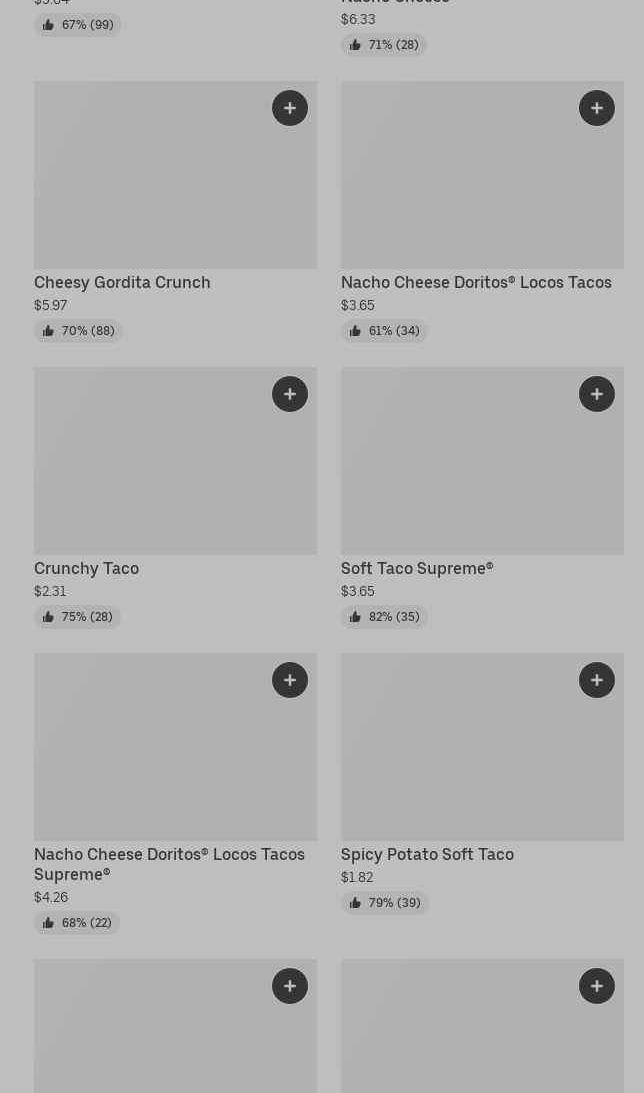644x1093 pixels.
Task: Click the 75% (28) thumbs-up rating
Action: tap(77, 617)
